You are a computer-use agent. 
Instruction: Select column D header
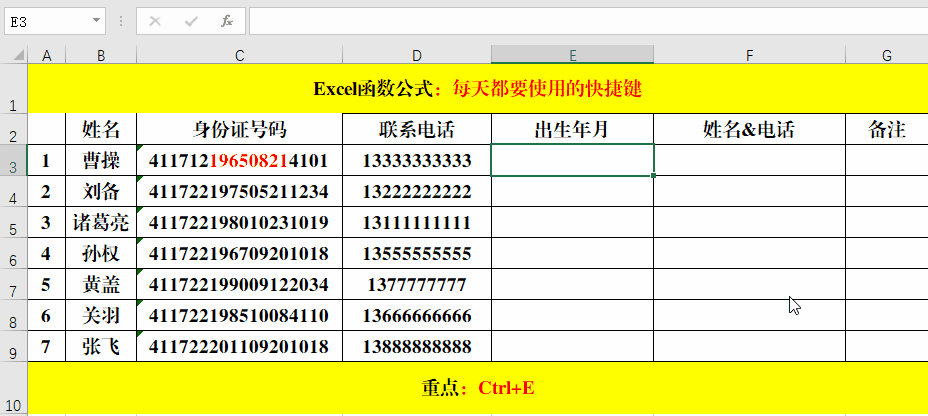pos(417,56)
